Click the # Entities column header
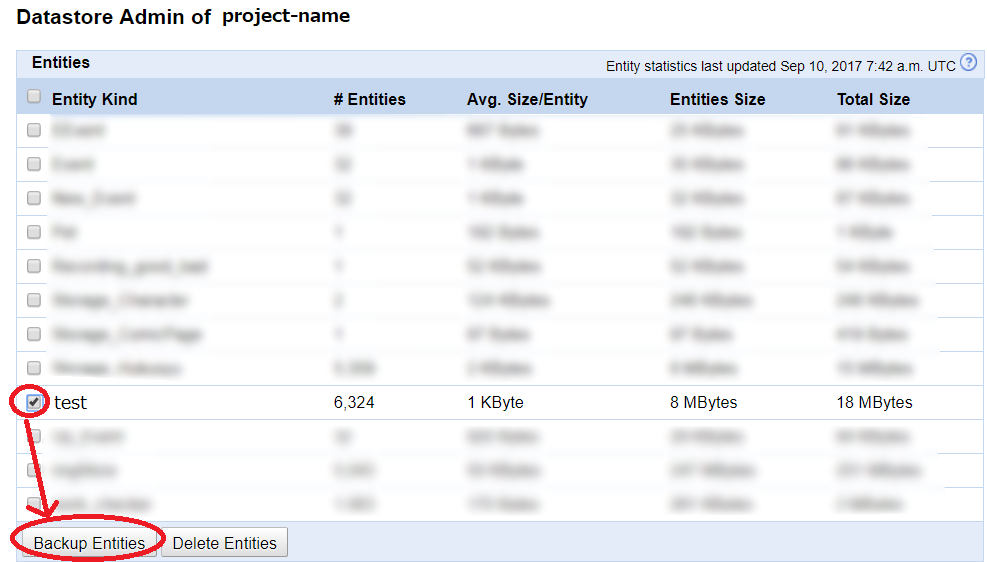 pos(369,99)
